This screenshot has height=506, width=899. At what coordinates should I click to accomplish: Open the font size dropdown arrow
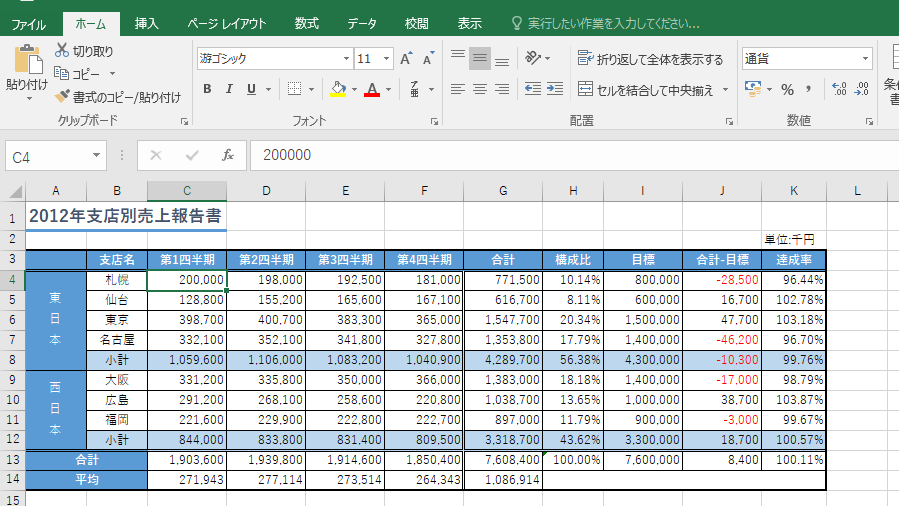pyautogui.click(x=386, y=58)
